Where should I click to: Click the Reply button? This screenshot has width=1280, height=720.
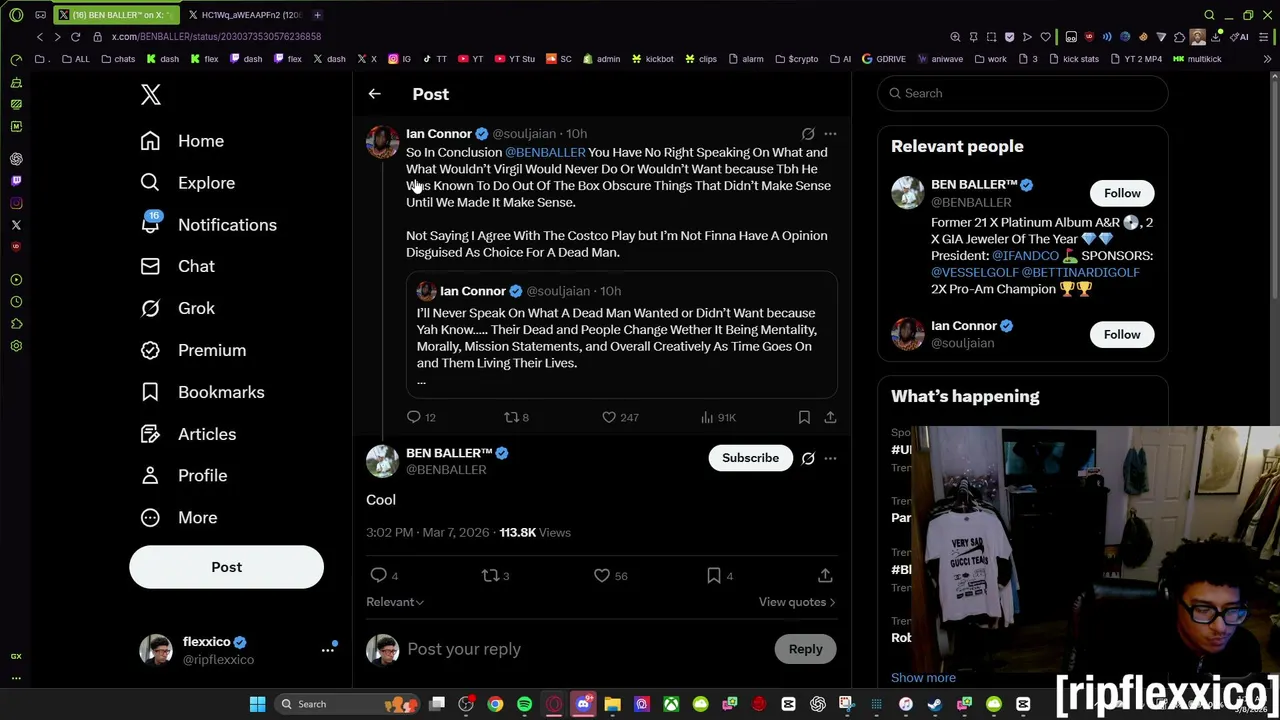point(805,649)
